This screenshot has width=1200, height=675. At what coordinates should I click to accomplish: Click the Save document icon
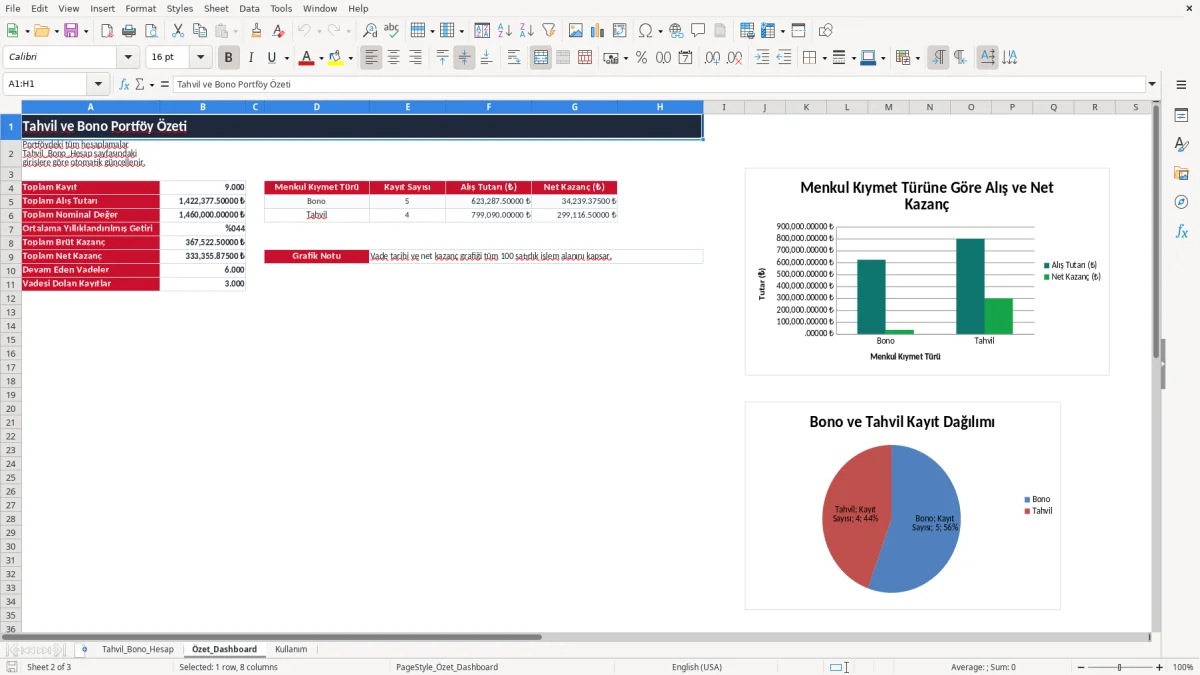click(x=71, y=31)
